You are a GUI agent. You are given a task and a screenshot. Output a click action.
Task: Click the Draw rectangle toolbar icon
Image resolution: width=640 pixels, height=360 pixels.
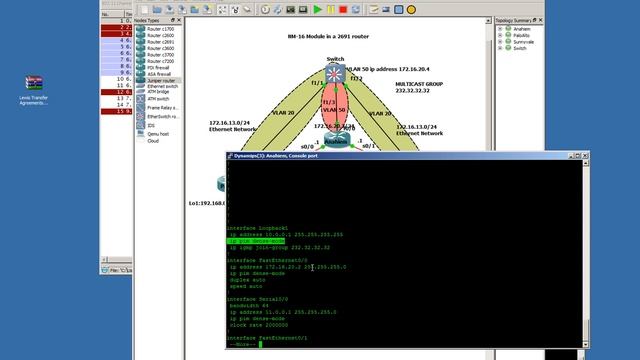[x=399, y=9]
